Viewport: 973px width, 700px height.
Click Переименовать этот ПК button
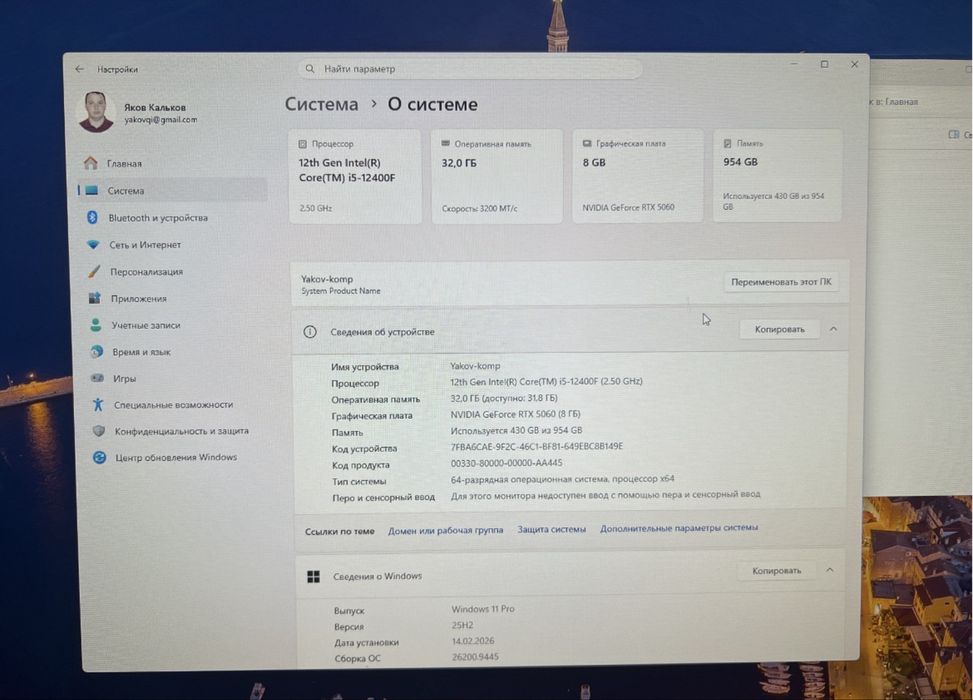tap(781, 282)
